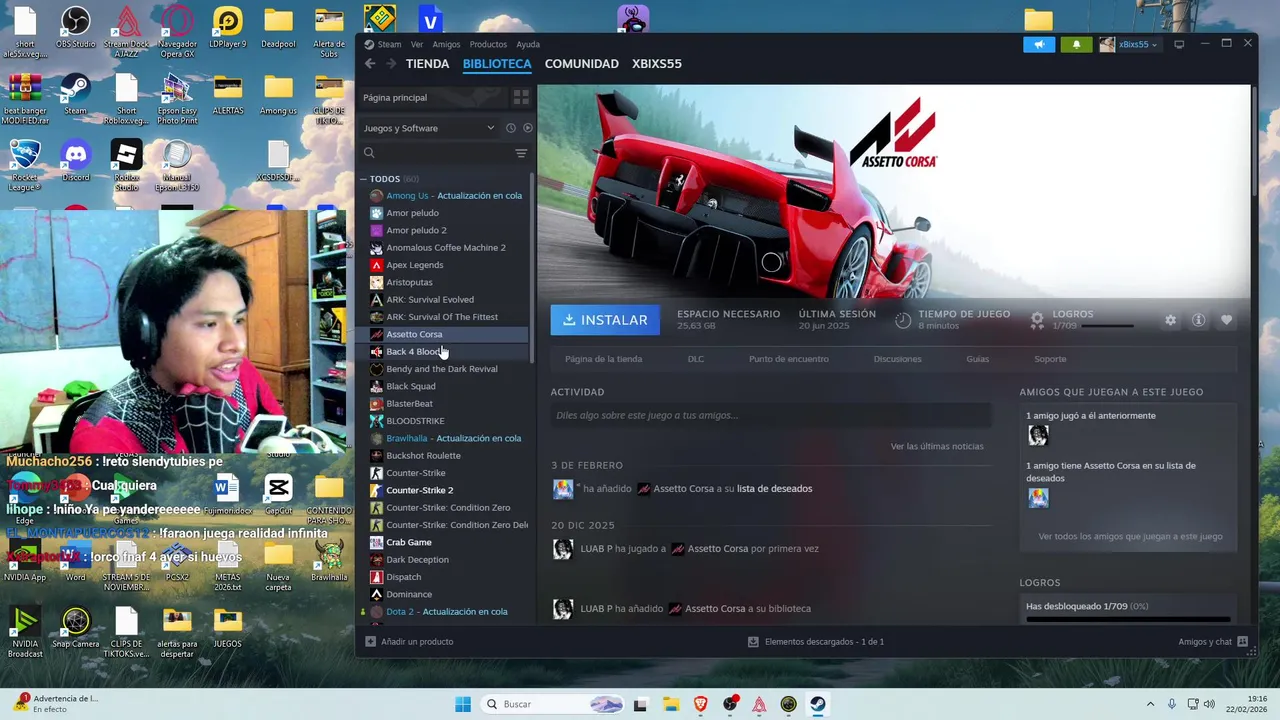Open Rocket League desktop shortcut
The width and height of the screenshot is (1280, 720).
pyautogui.click(x=24, y=165)
